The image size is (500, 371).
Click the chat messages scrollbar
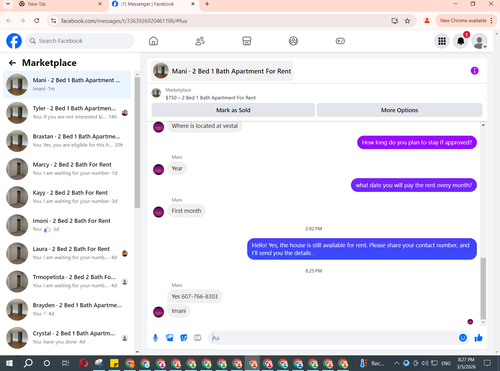(x=483, y=288)
